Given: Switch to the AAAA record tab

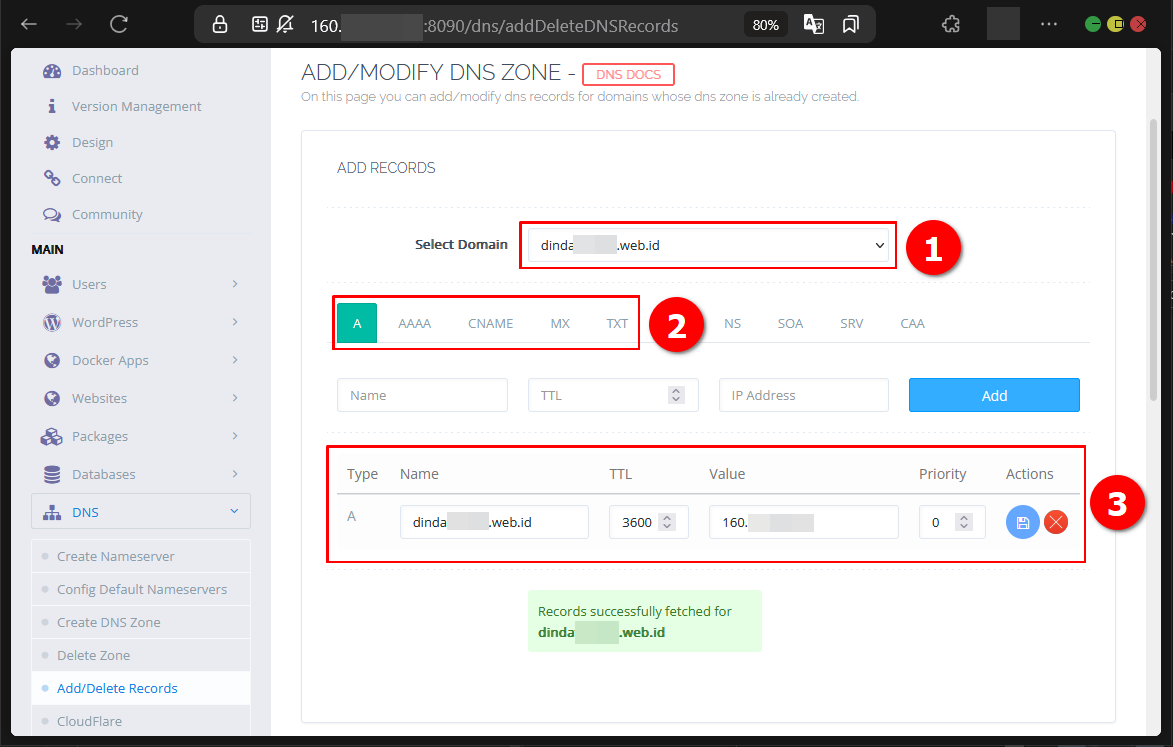Looking at the screenshot, I should (414, 323).
